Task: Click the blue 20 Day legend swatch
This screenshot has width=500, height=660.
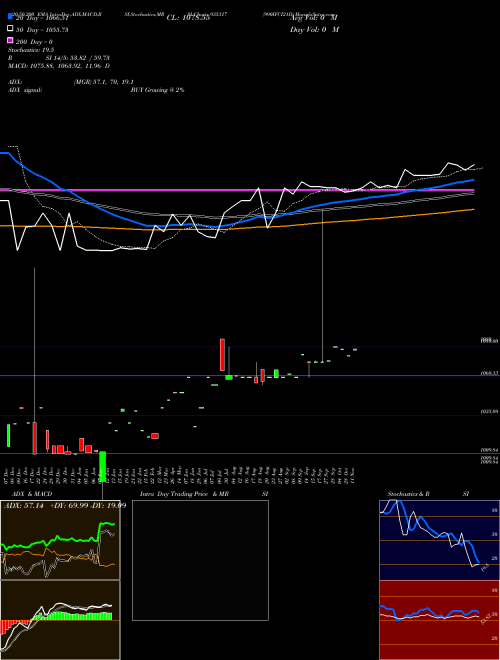Action: (x=10, y=17)
